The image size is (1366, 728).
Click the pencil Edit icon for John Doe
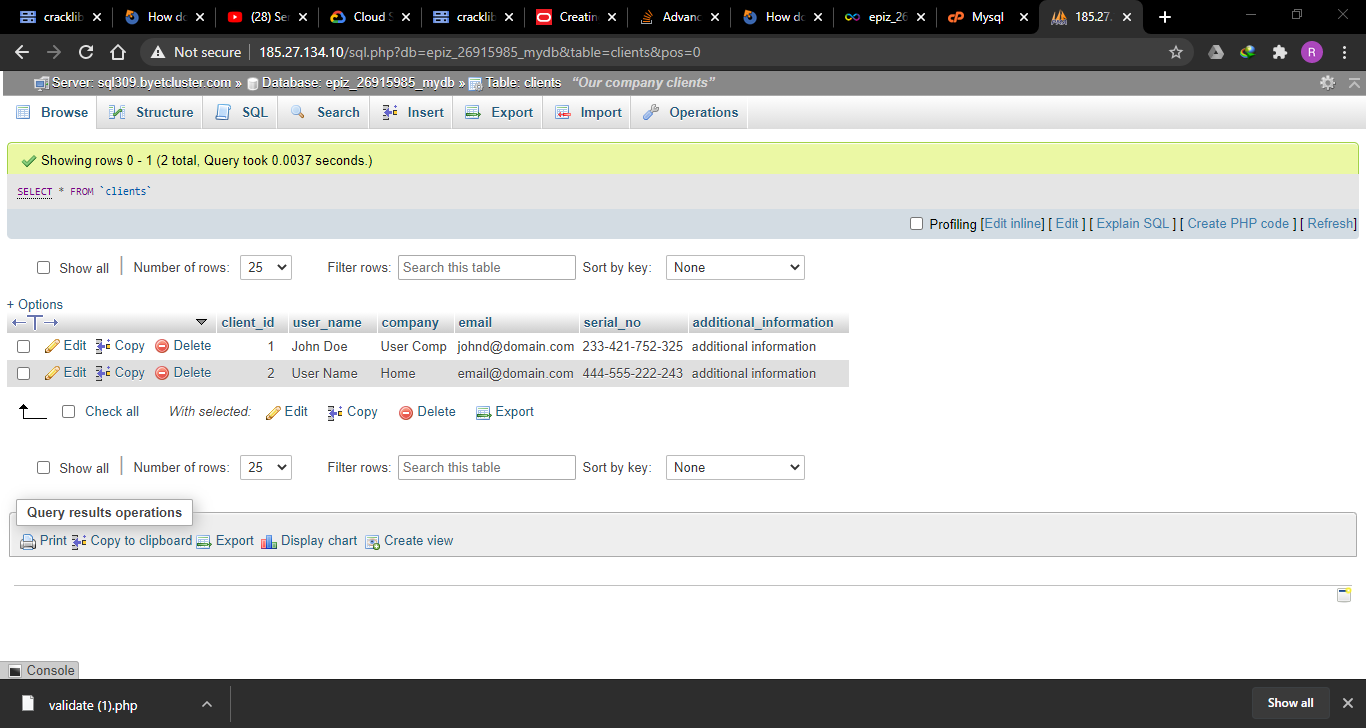[53, 346]
